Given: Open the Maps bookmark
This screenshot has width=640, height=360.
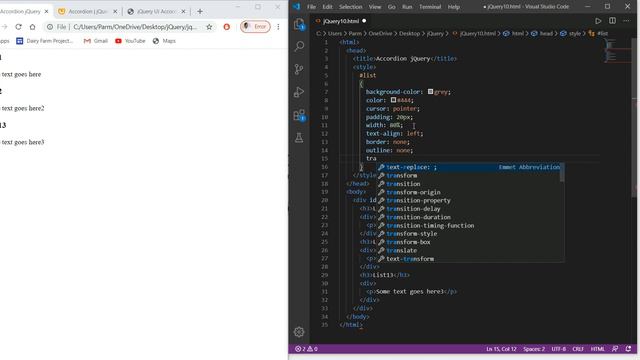Looking at the screenshot, I should (164, 41).
